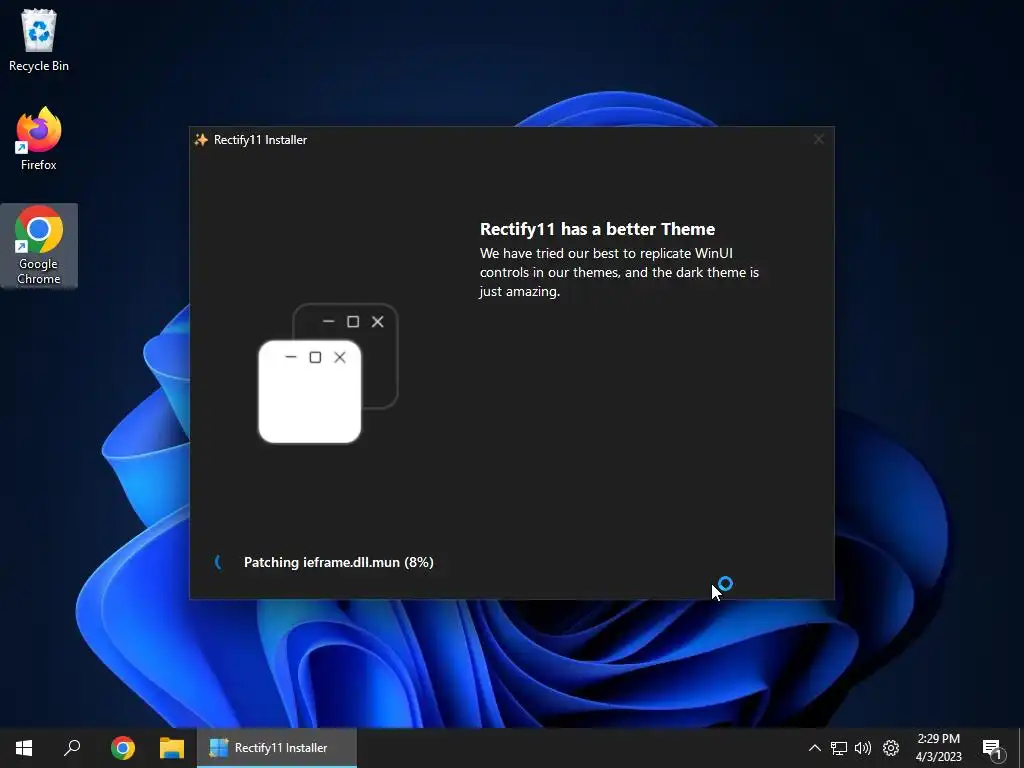Open the volume tray icon
The width and height of the screenshot is (1024, 768).
tap(863, 748)
